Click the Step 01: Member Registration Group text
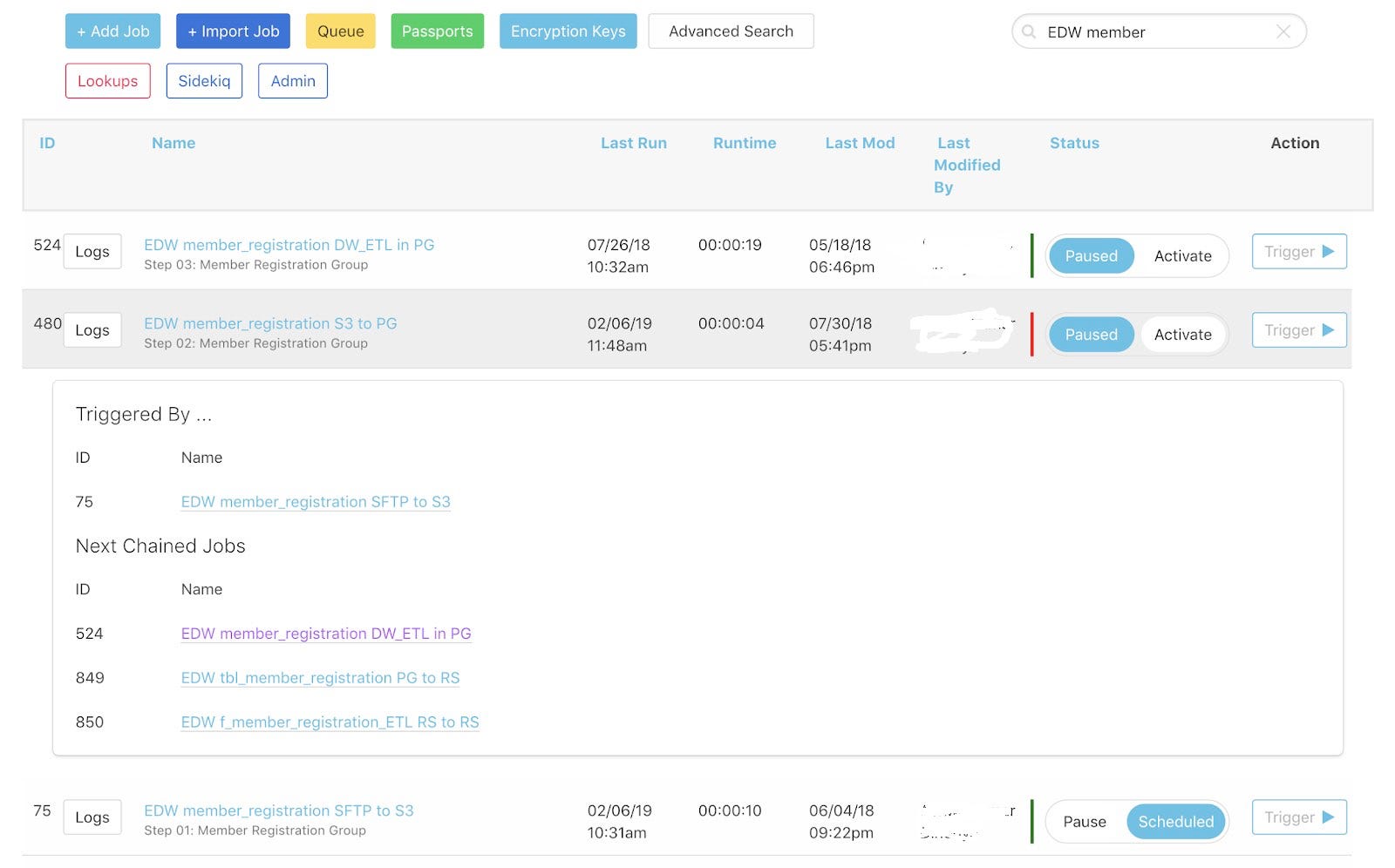 click(x=255, y=831)
